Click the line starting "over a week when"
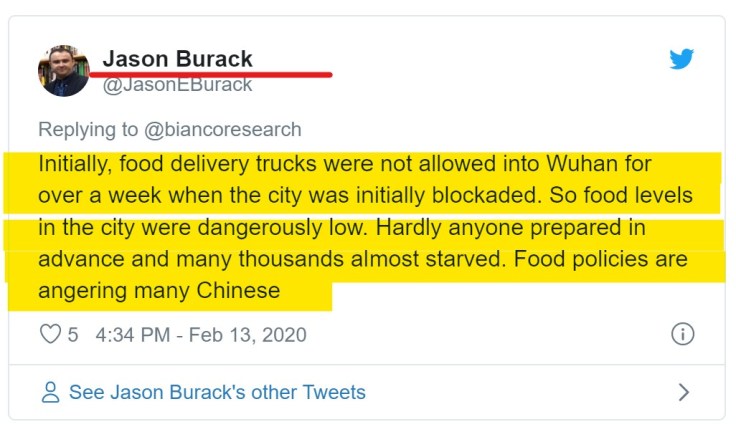This screenshot has width=736, height=437. [x=365, y=194]
